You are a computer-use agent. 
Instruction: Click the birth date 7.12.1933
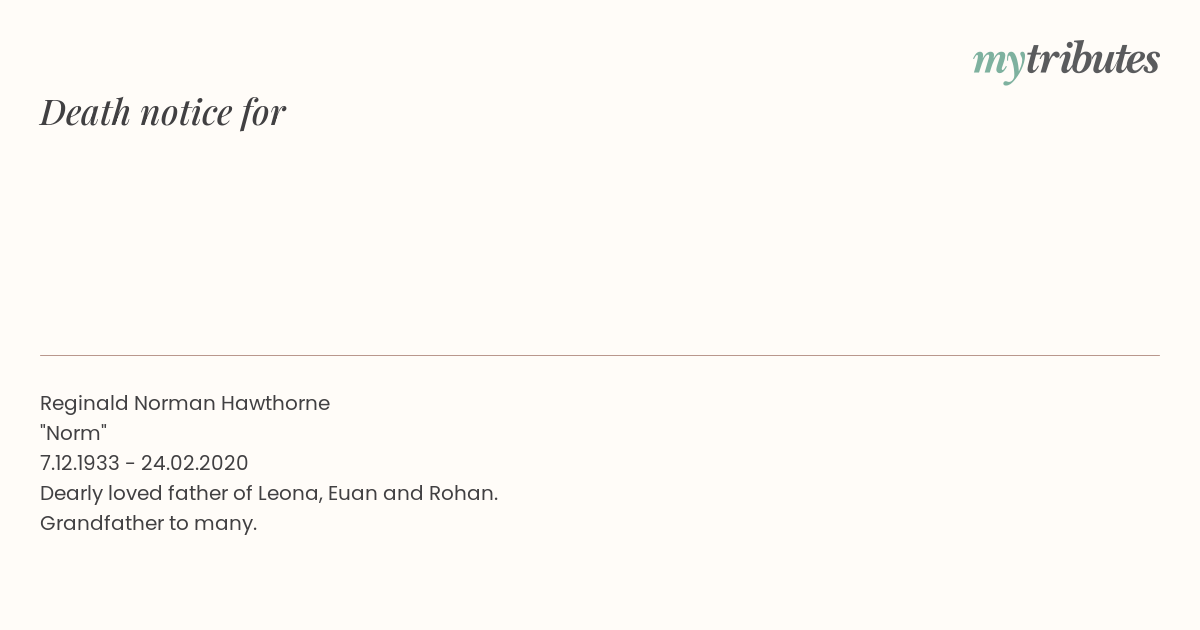[80, 463]
